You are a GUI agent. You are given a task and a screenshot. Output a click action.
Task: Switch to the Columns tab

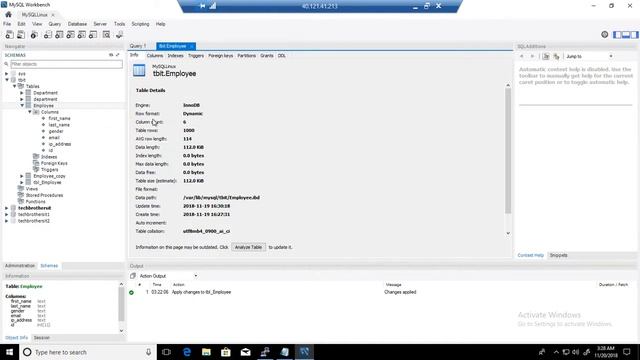tap(155, 56)
